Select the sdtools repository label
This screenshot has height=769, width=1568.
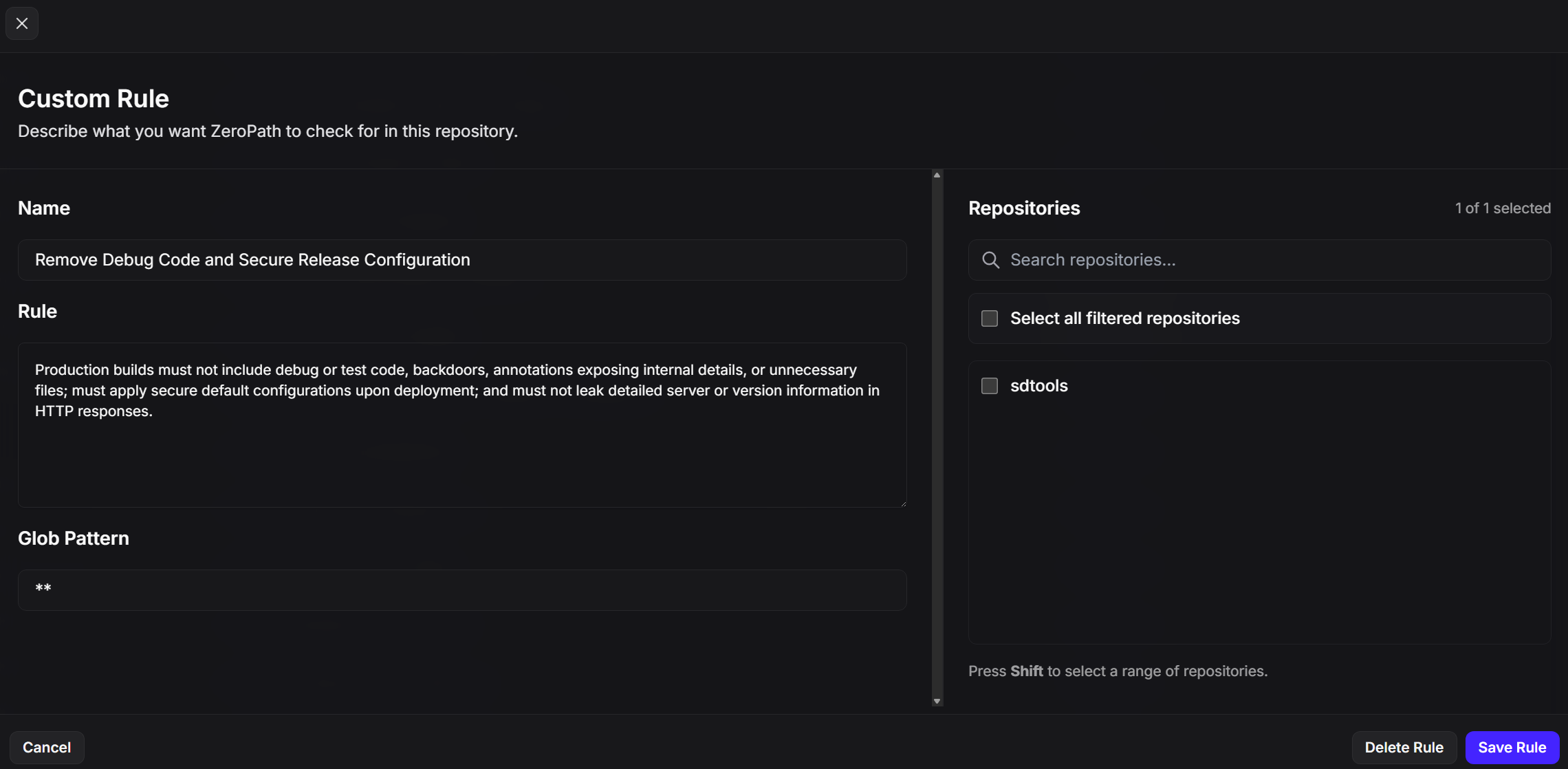pos(1038,386)
